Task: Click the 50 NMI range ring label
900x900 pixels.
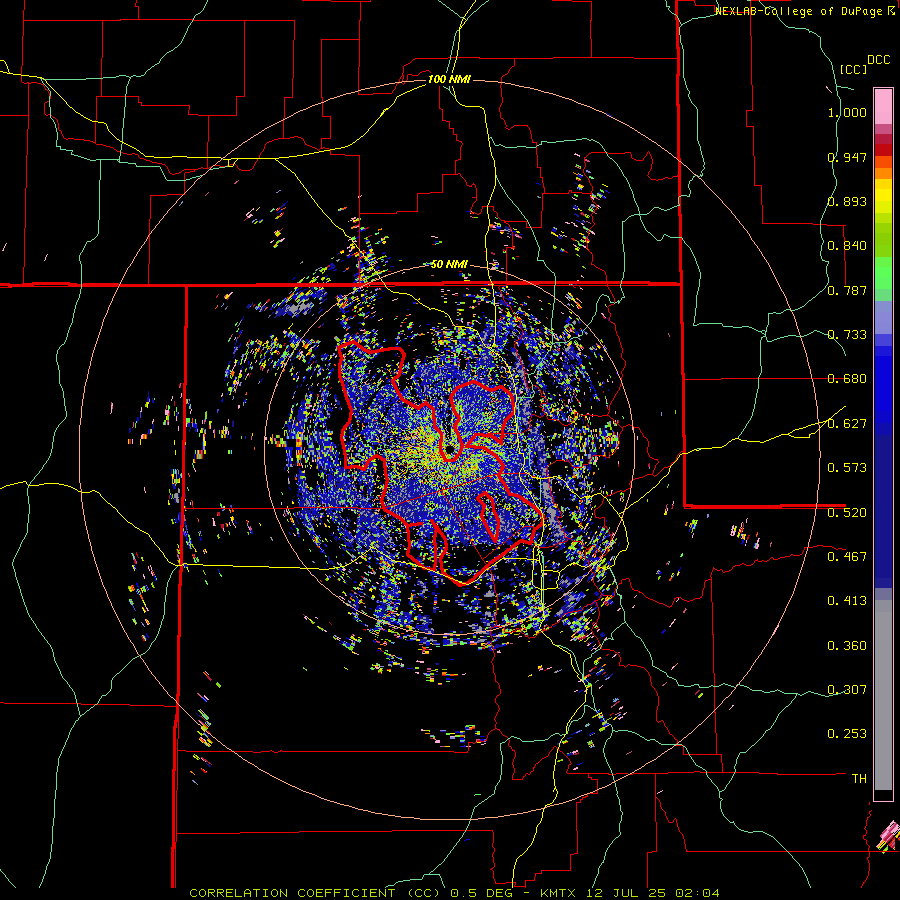Action: 449,265
